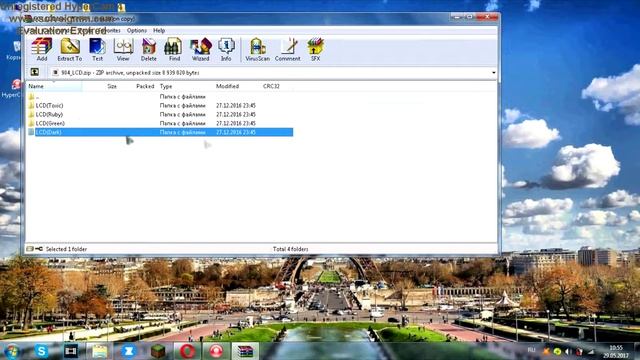Open the View file tool
The width and height of the screenshot is (640, 360).
123,49
